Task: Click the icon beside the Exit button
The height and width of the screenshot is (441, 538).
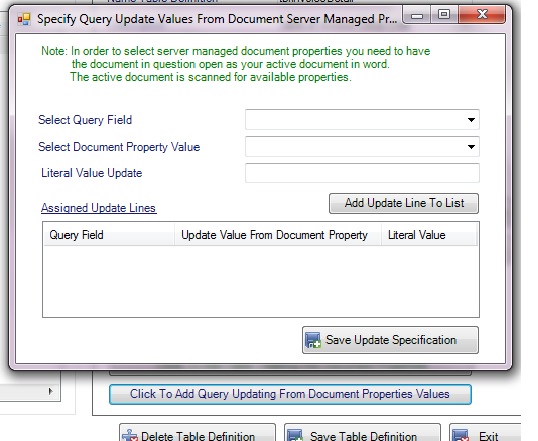Action: coord(461,435)
